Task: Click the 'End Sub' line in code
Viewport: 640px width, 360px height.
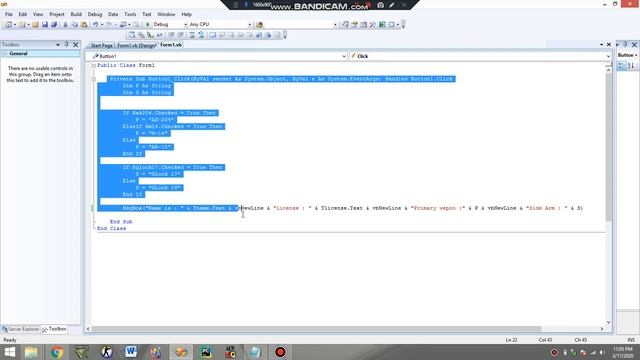Action: click(x=121, y=222)
